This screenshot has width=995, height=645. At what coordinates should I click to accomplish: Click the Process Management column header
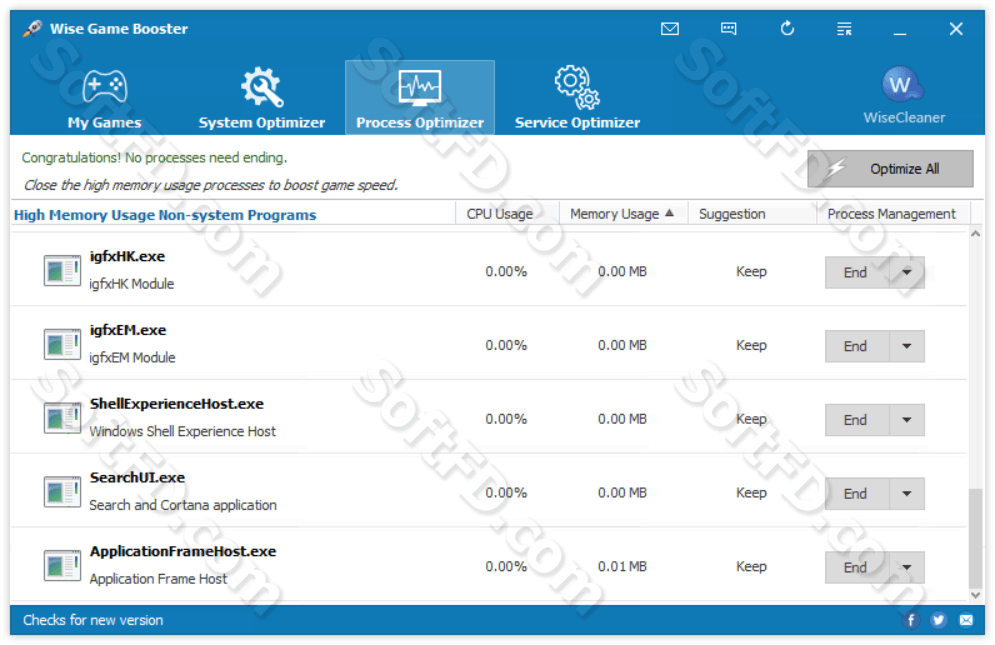coord(892,214)
